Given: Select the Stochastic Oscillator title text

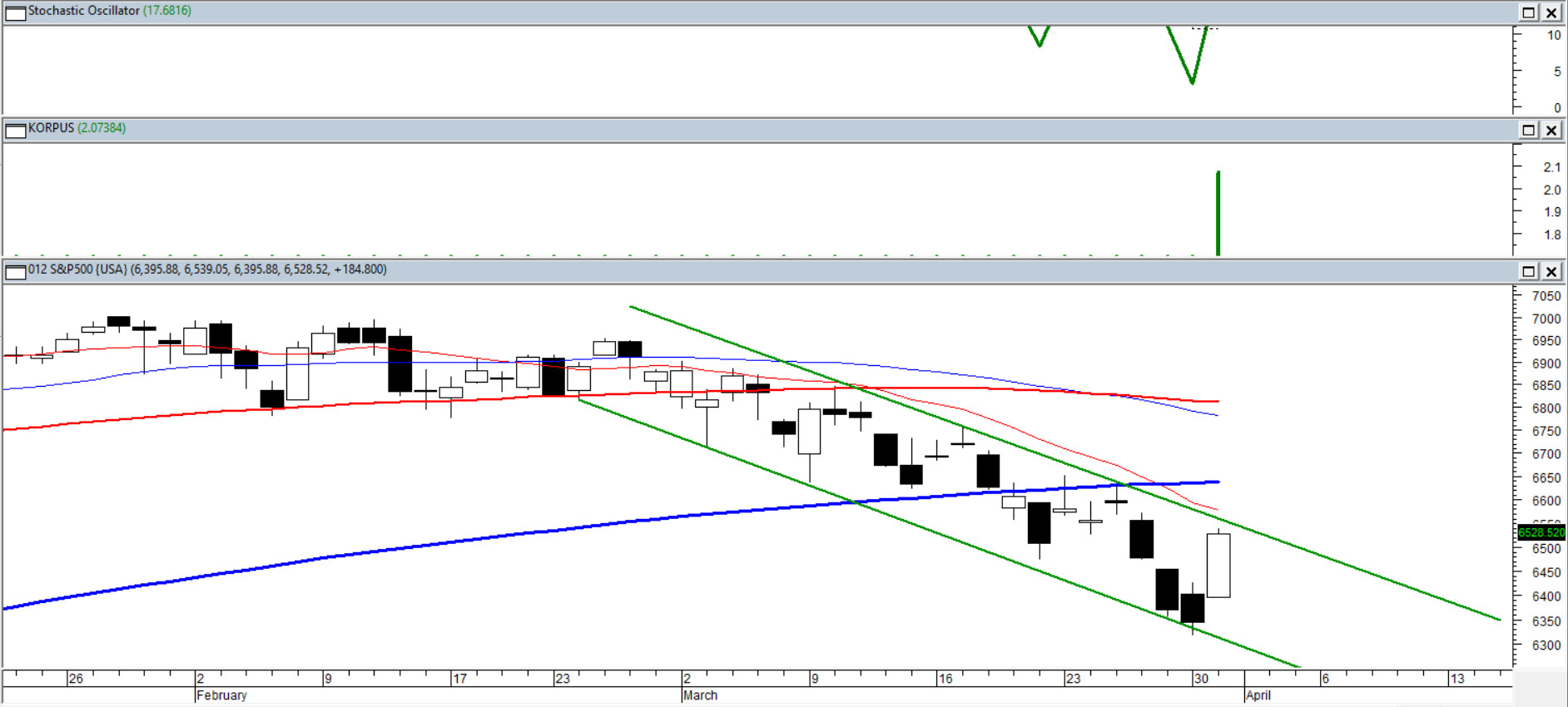Looking at the screenshot, I should pyautogui.click(x=83, y=11).
